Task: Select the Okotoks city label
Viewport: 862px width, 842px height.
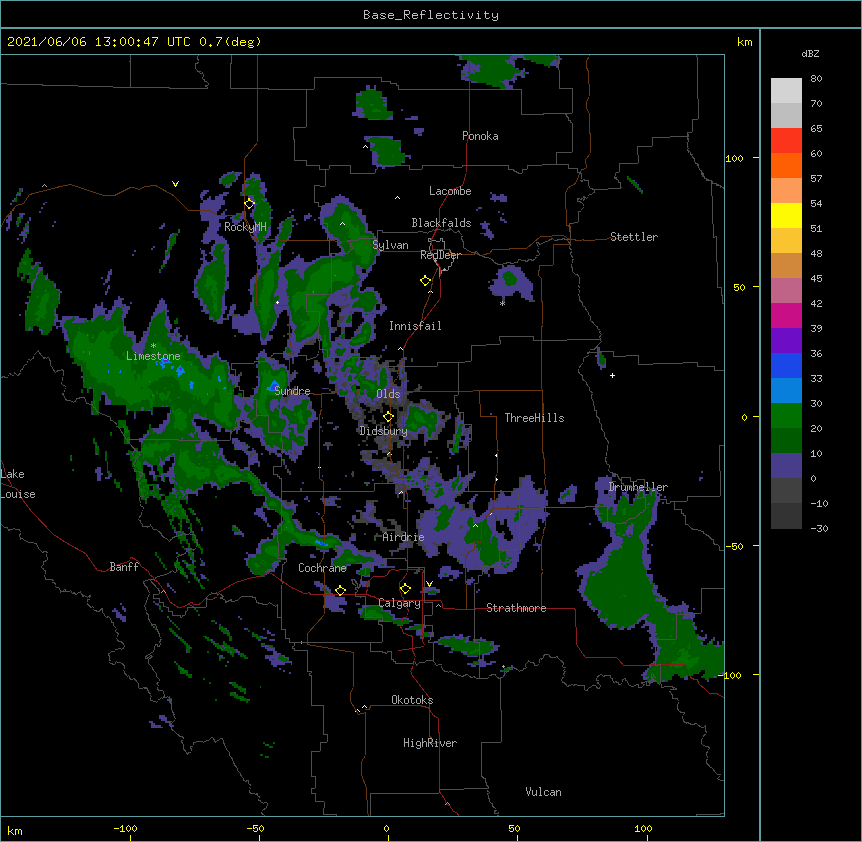Action: click(x=412, y=700)
